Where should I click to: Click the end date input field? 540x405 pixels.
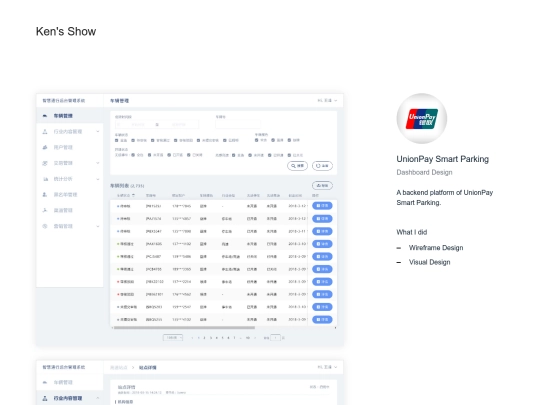coord(179,124)
